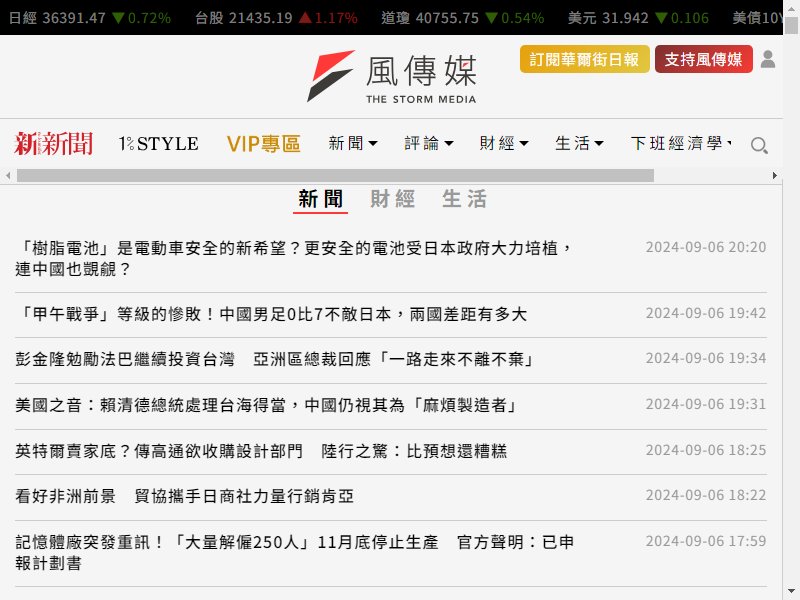The image size is (800, 600).
Task: Click 美元 31.942 ticker entry
Action: coord(638,18)
